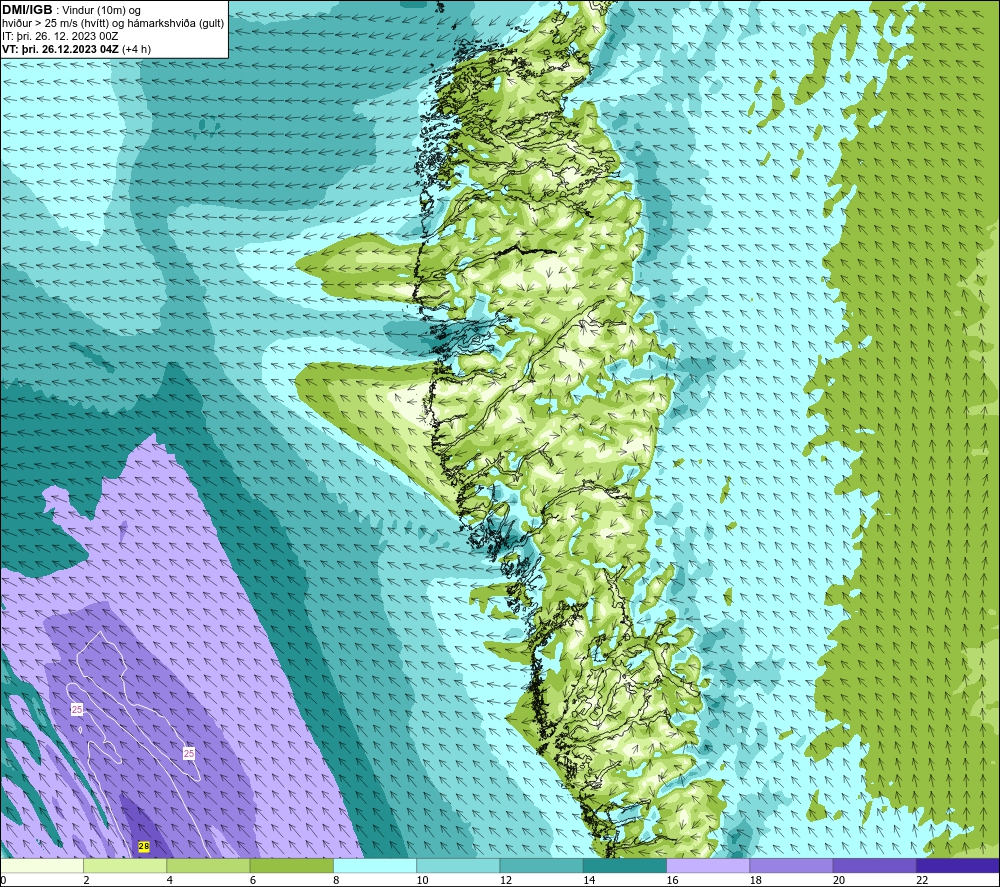Select the 8–10 m/s light cyan swatch
This screenshot has width=1000, height=887.
375,865
